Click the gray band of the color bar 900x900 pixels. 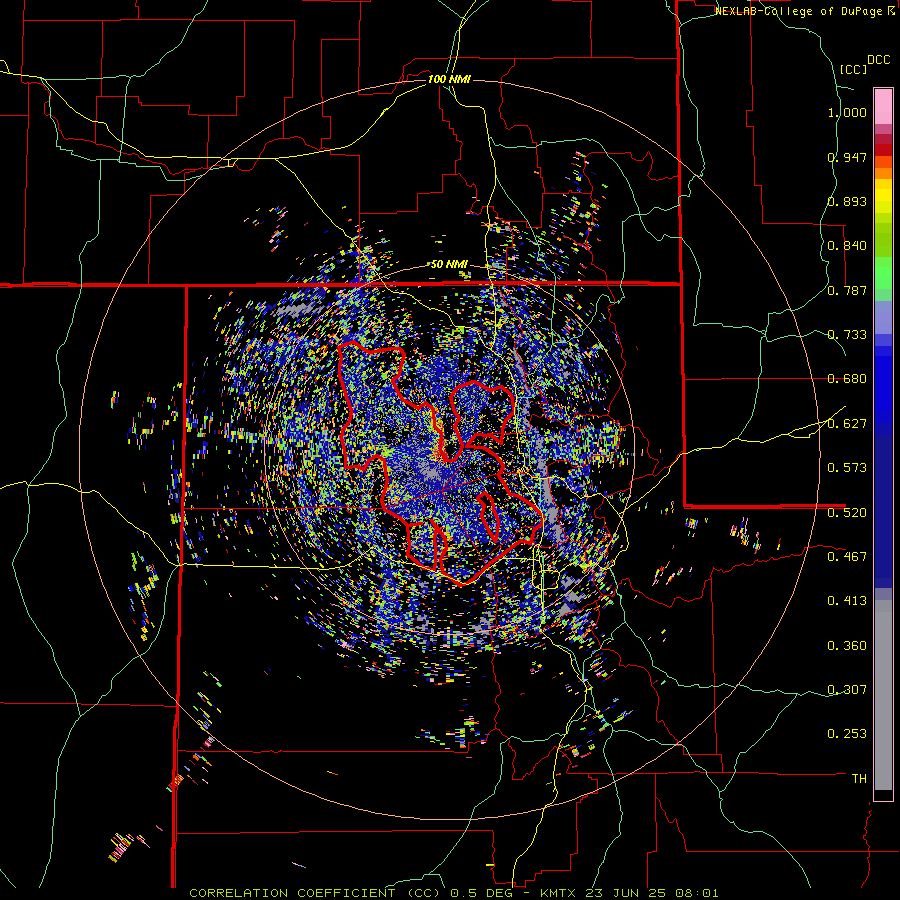coord(883,695)
